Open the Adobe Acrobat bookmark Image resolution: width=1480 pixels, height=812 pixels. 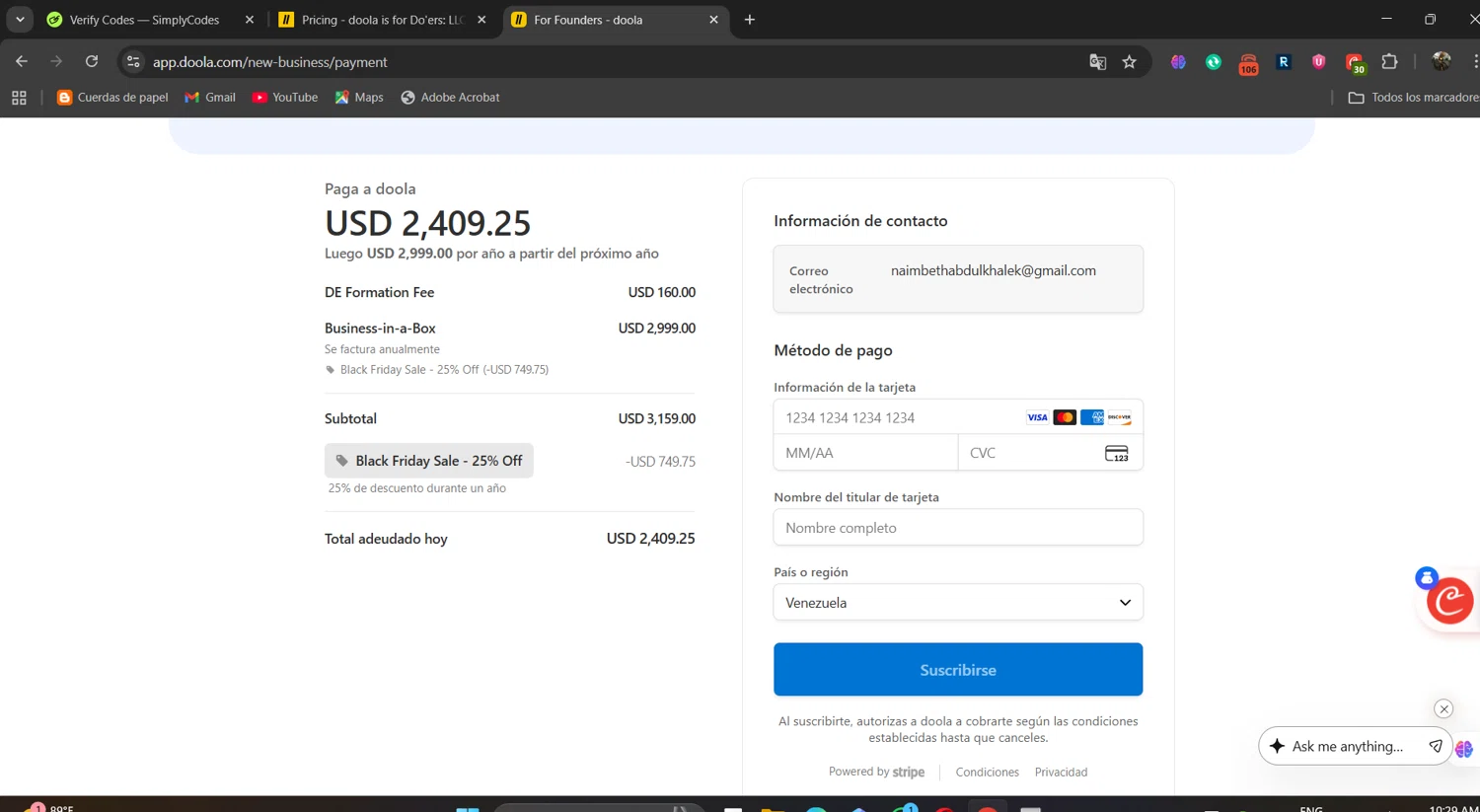tap(450, 98)
